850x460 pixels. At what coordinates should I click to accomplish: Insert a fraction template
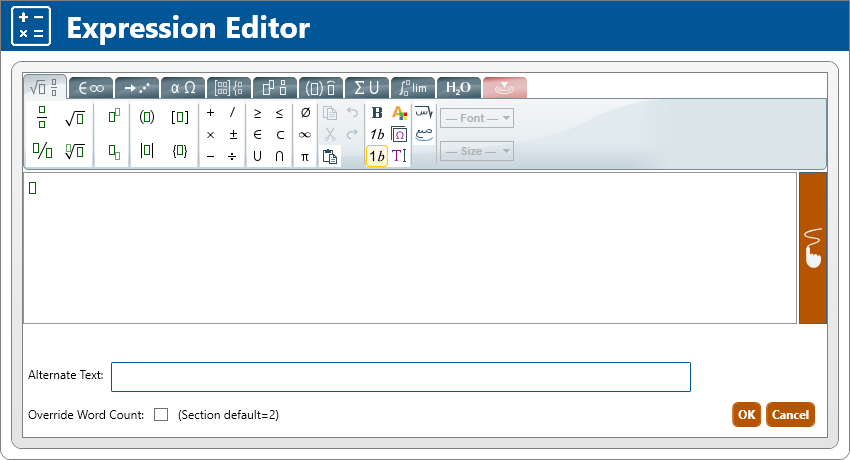tap(42, 118)
